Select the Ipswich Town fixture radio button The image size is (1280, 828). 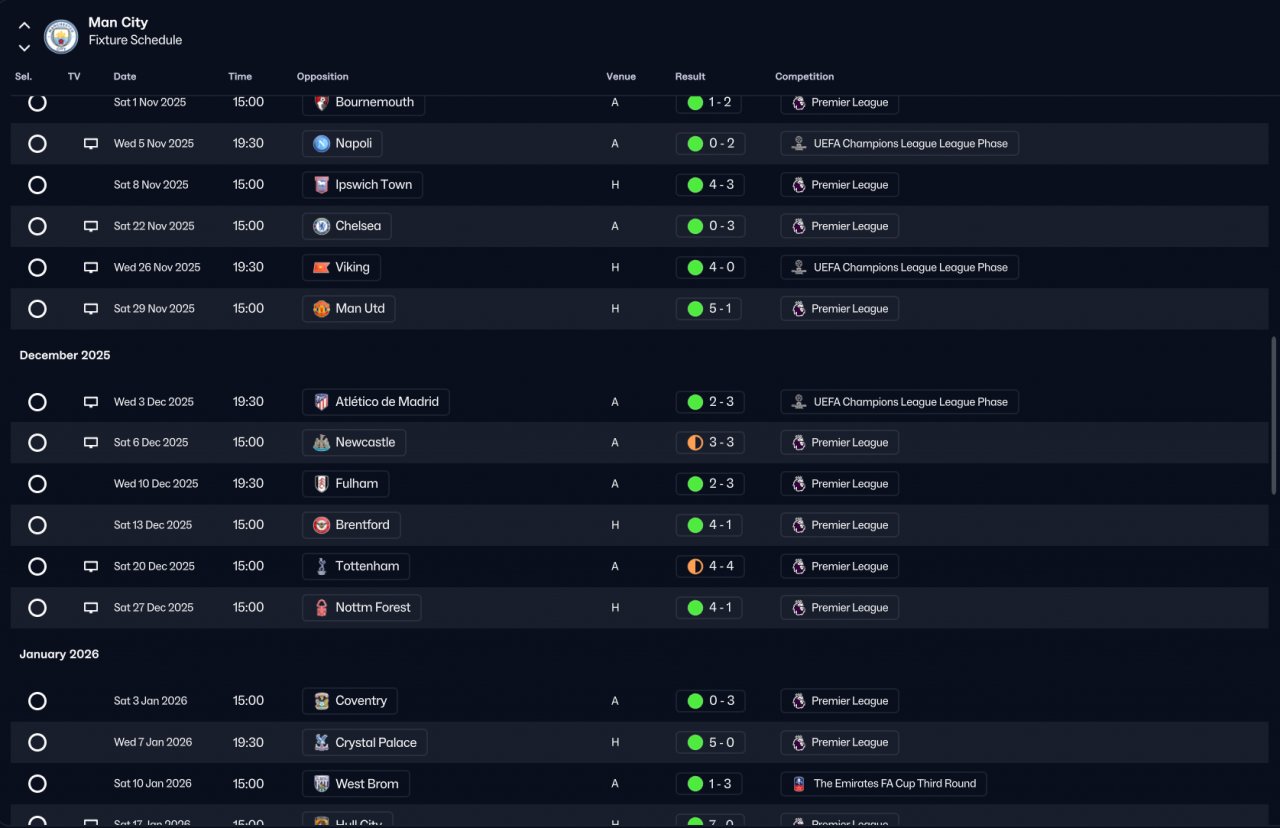tap(37, 185)
